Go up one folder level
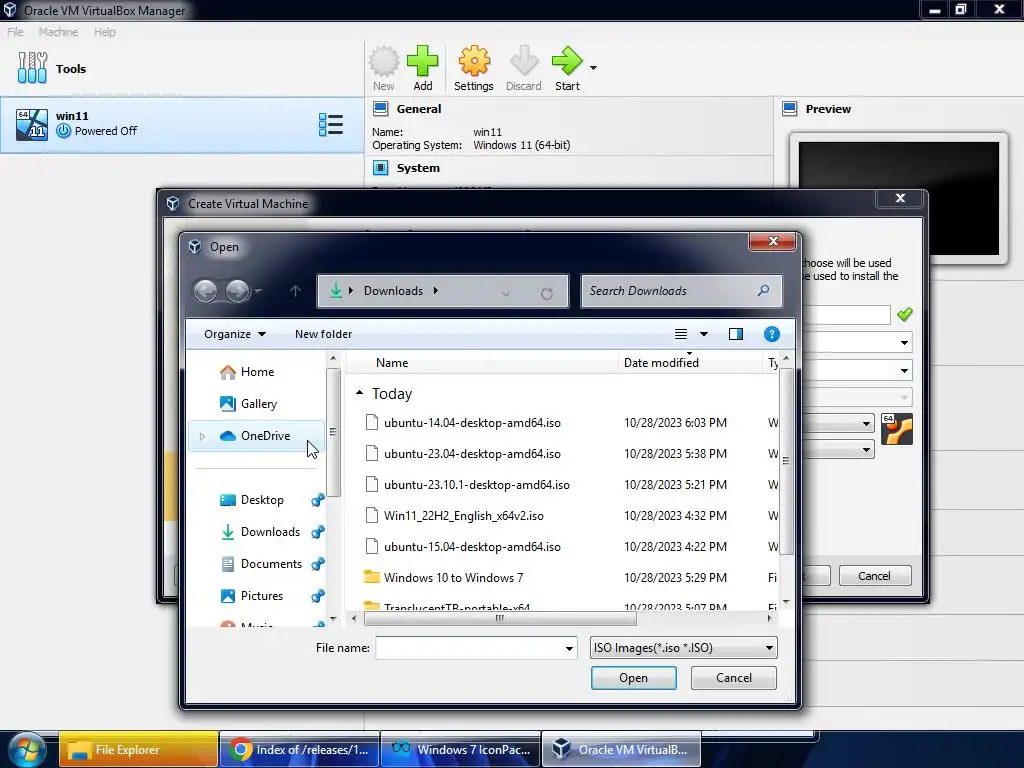The image size is (1024, 768). point(295,291)
